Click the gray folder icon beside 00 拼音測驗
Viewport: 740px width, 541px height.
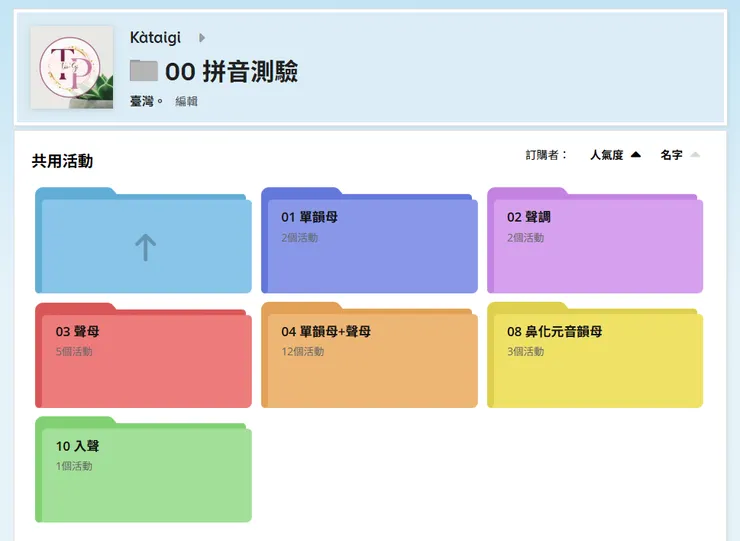(x=144, y=71)
